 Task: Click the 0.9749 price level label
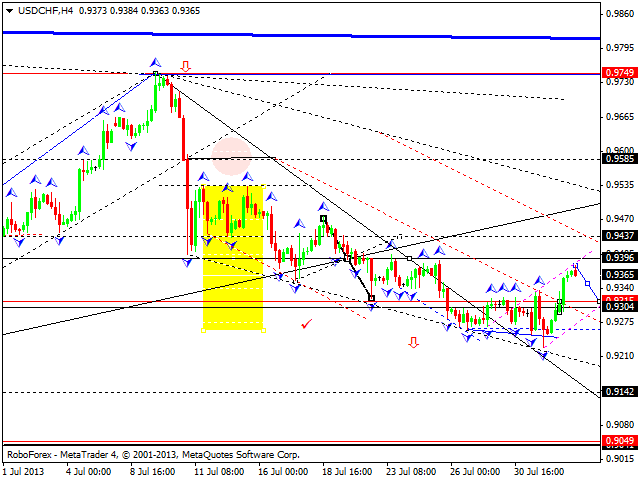(619, 73)
